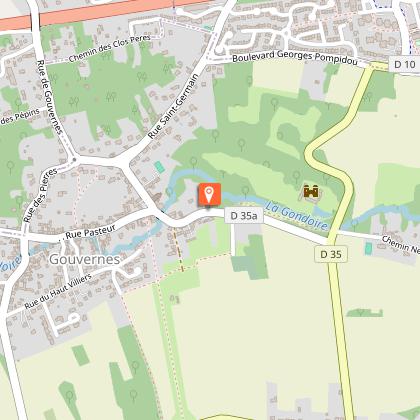Screen dimensions: 420x420
Task: Click the teal building near Chemin Neuf
Action: [x=368, y=249]
